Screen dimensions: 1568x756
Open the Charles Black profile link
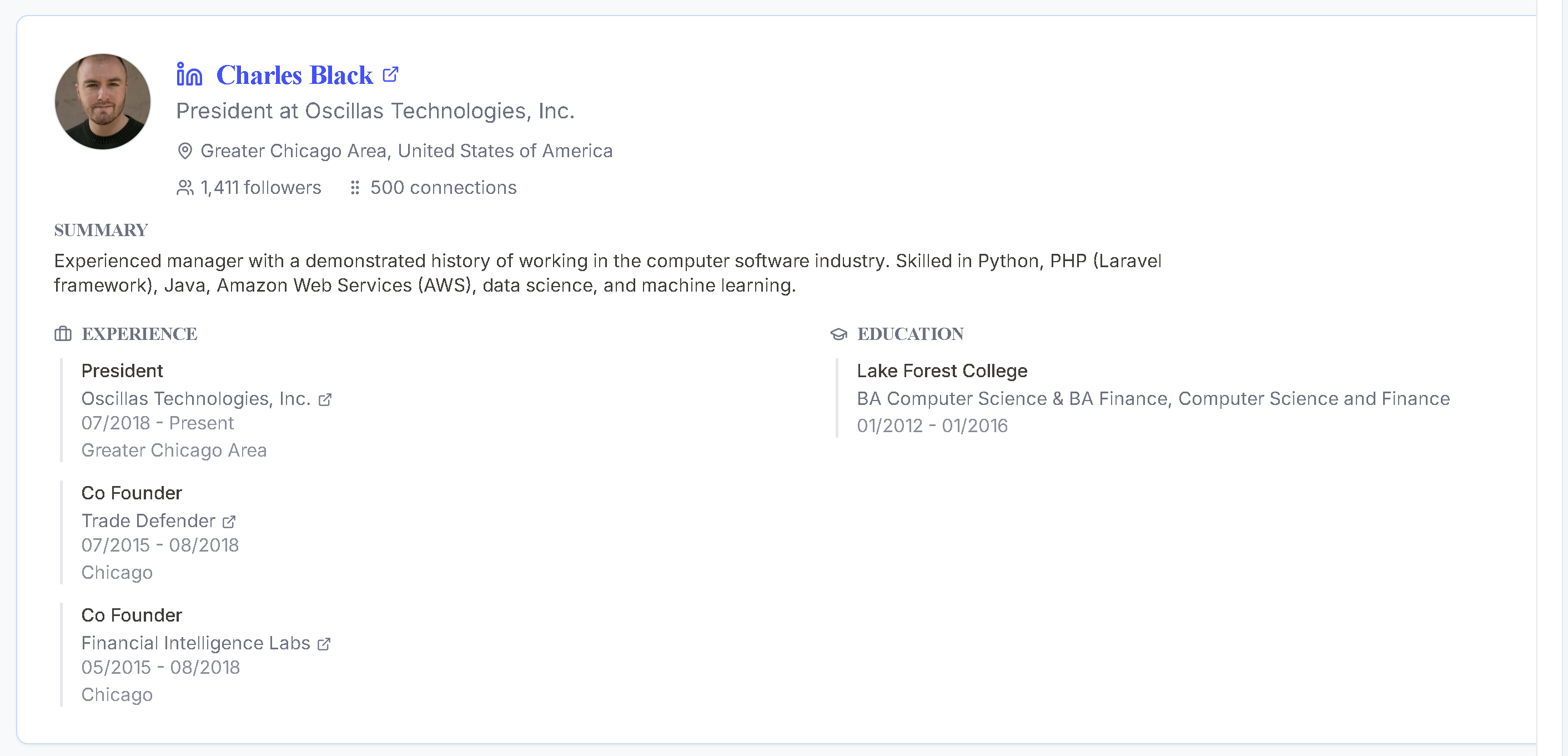[x=295, y=75]
